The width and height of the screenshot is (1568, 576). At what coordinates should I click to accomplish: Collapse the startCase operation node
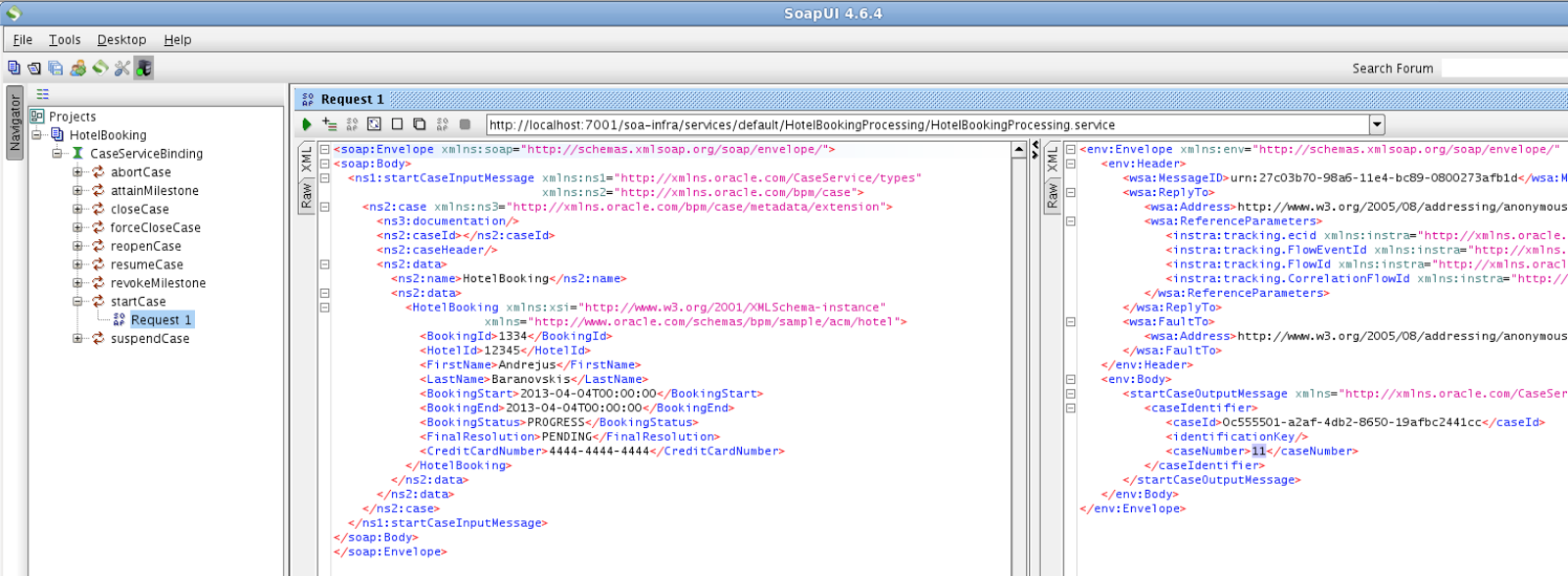[77, 301]
